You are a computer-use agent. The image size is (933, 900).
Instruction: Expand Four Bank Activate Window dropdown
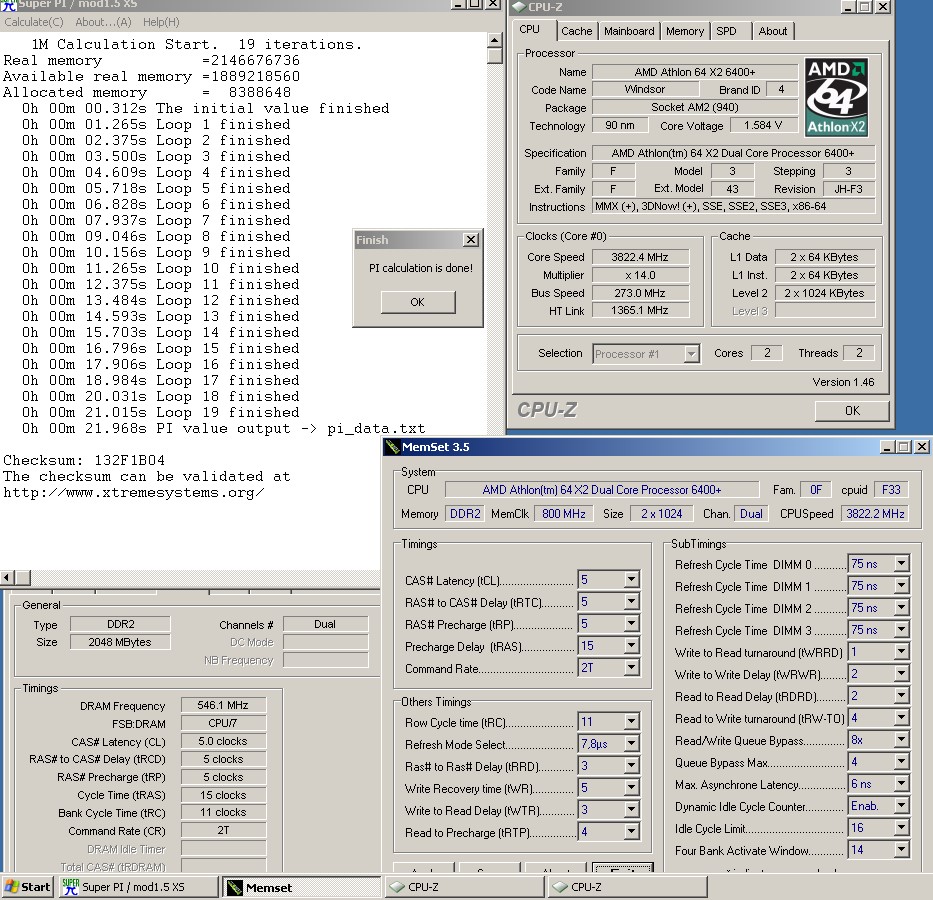pos(901,849)
